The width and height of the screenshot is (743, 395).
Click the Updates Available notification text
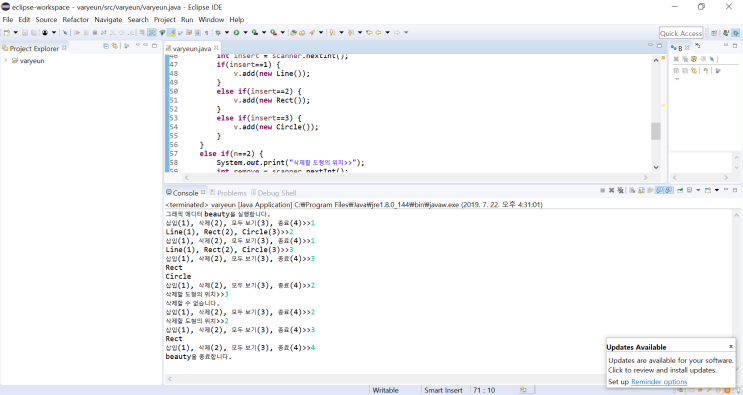[x=636, y=347]
